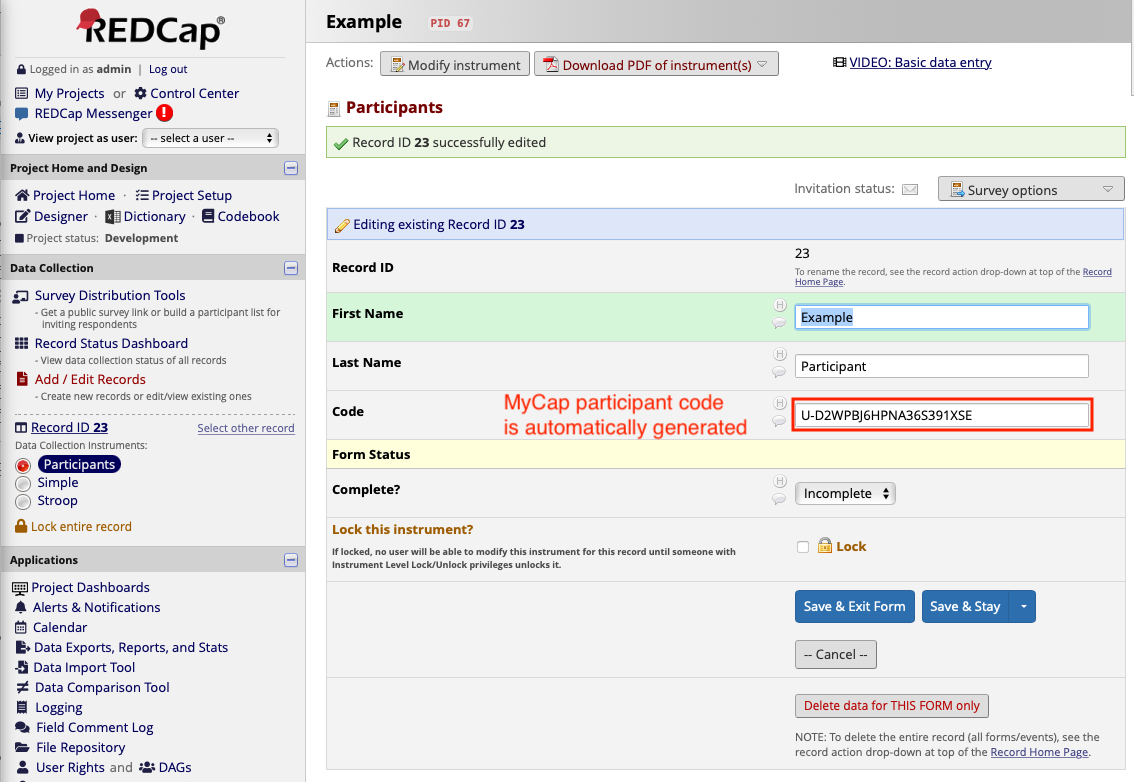Screen dimensions: 1134x782
Task: Click the Select other record link
Action: pos(244,427)
